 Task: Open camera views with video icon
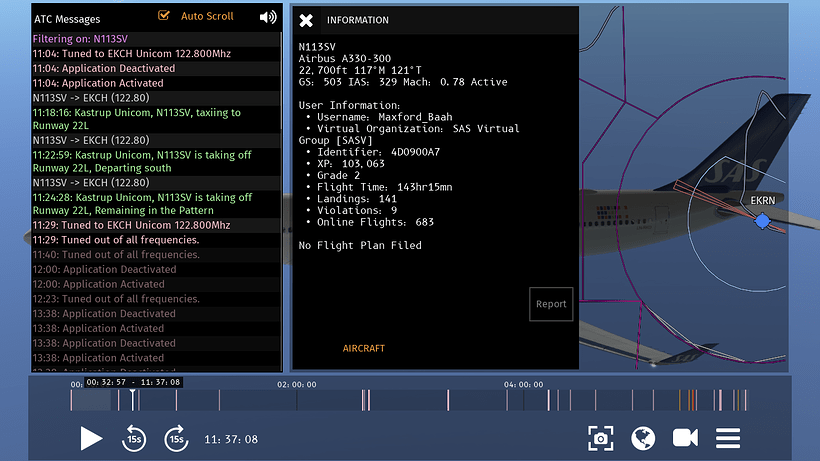pyautogui.click(x=685, y=438)
